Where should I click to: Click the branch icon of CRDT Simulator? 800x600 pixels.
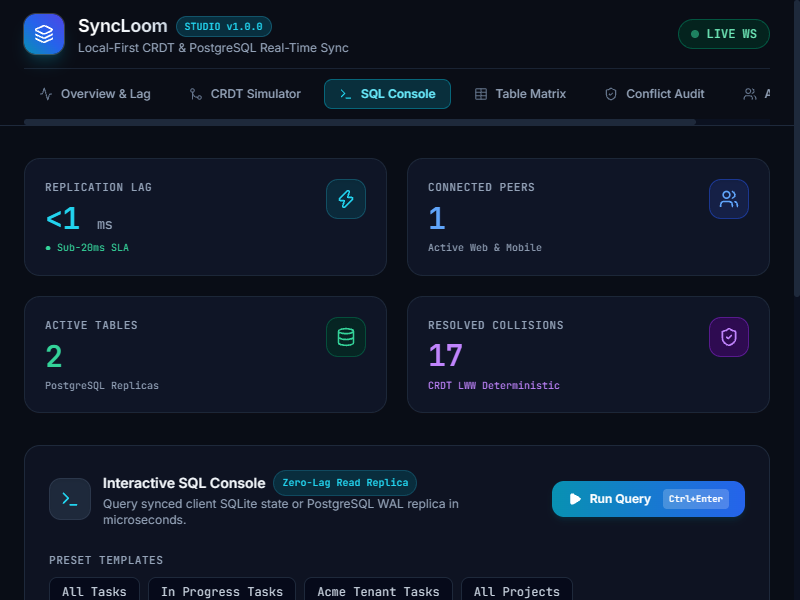(196, 94)
